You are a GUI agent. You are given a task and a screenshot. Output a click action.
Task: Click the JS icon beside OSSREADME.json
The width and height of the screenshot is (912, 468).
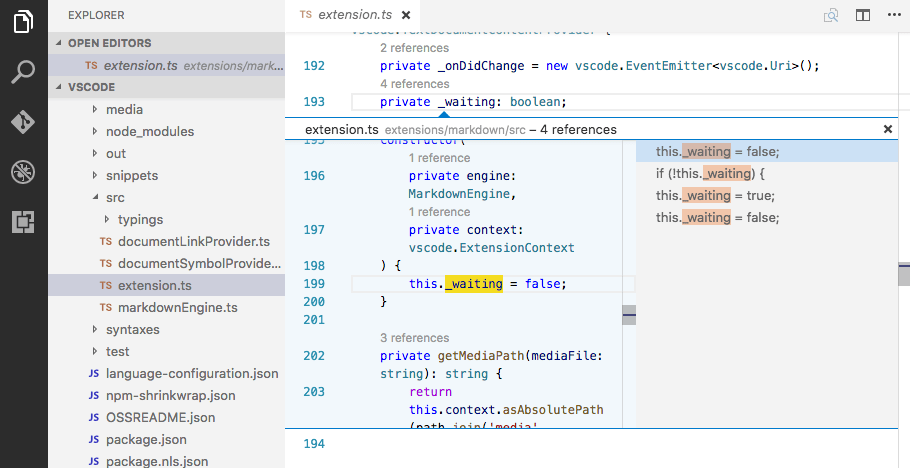tap(94, 417)
